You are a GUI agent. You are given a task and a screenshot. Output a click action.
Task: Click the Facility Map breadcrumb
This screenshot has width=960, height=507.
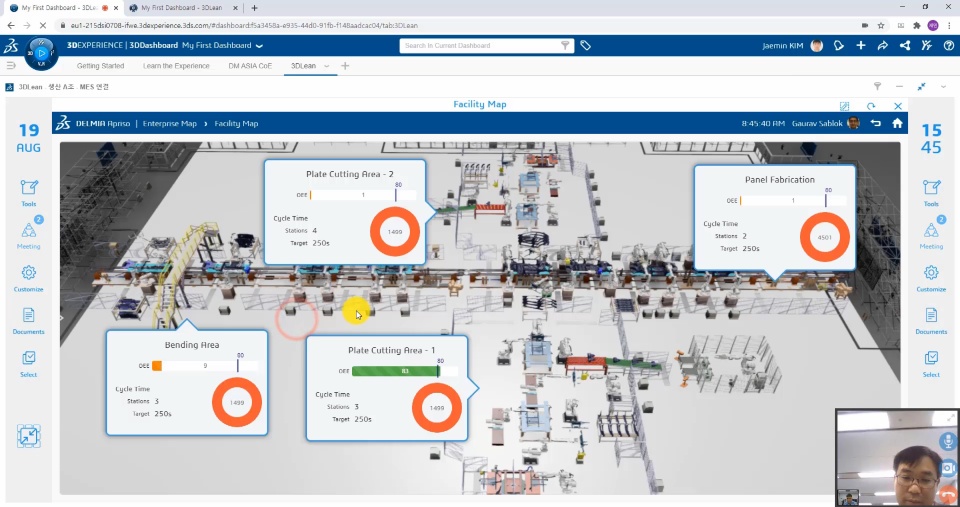click(236, 123)
